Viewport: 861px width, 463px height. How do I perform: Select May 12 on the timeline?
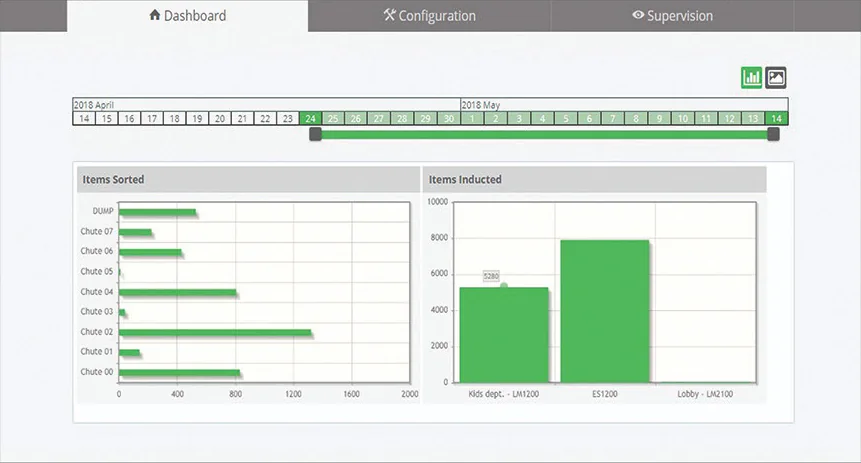729,118
